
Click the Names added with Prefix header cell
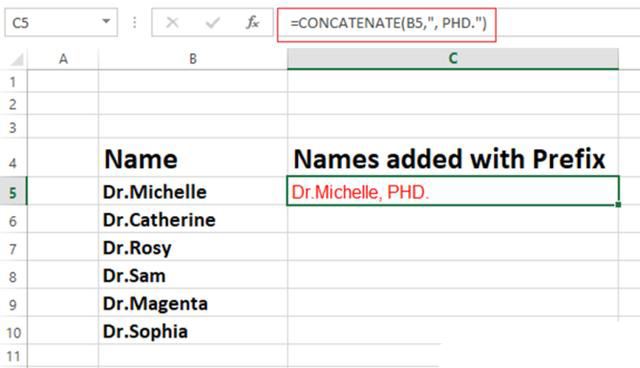pos(453,158)
